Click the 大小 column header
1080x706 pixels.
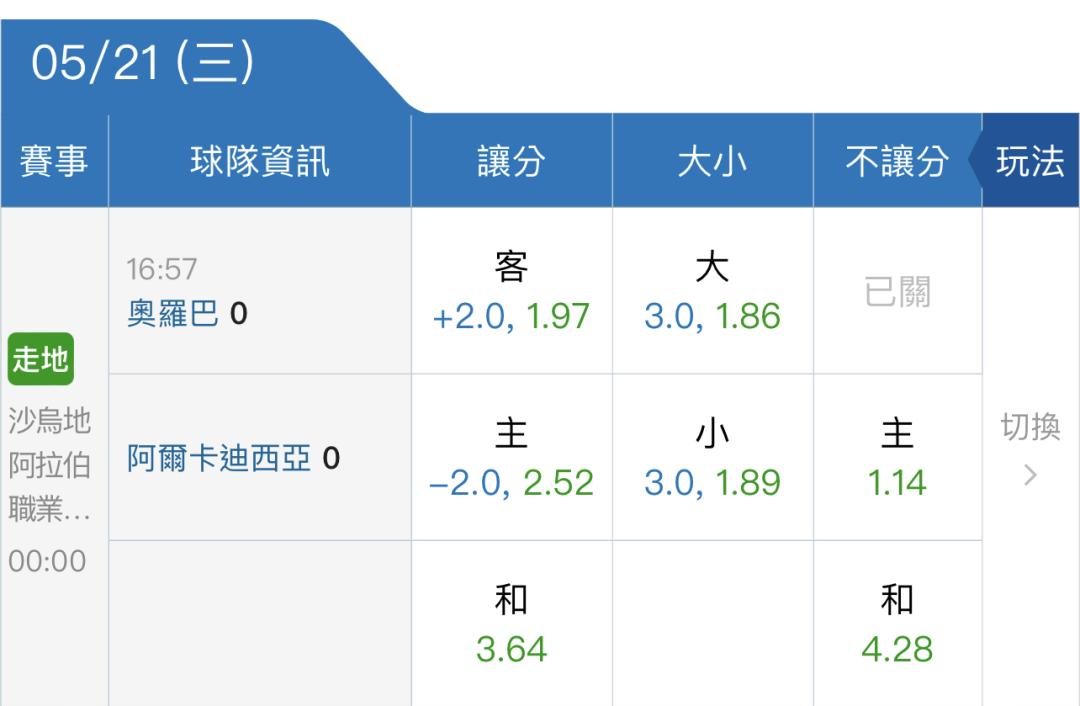(712, 161)
